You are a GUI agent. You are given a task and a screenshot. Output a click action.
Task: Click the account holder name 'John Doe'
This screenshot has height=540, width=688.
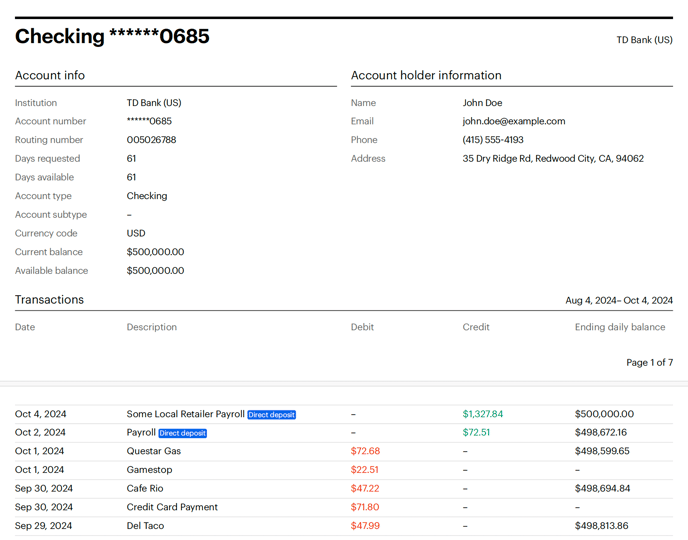(x=482, y=103)
